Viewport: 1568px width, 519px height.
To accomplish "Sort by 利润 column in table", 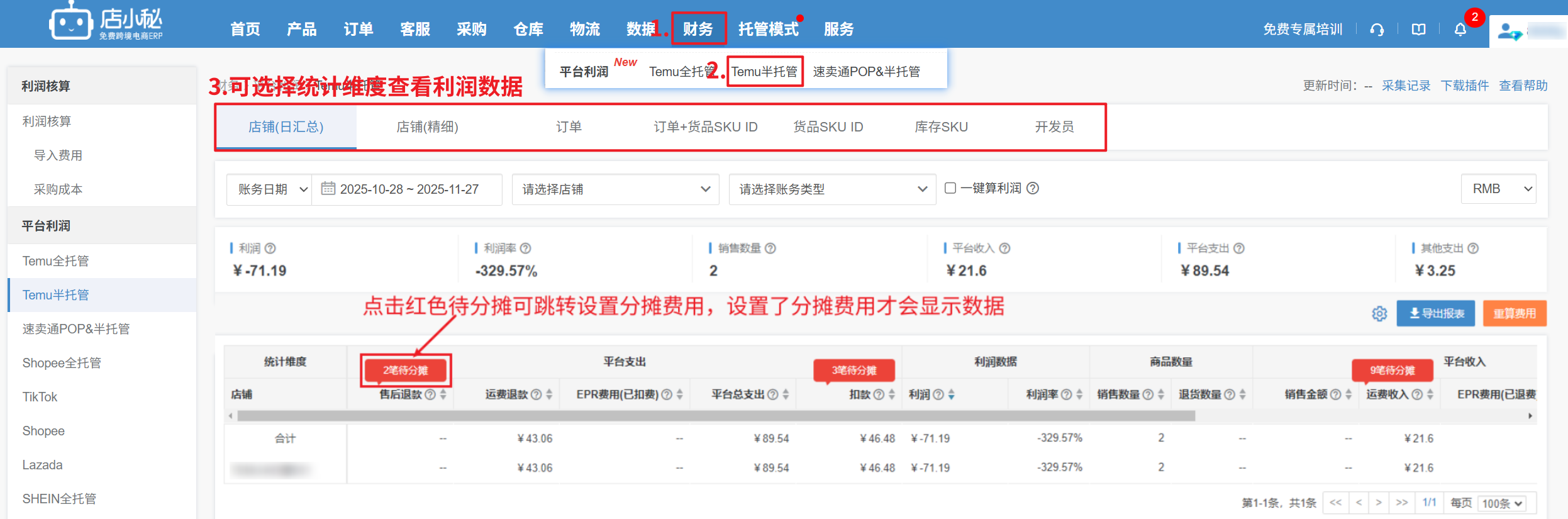I will pos(951,394).
